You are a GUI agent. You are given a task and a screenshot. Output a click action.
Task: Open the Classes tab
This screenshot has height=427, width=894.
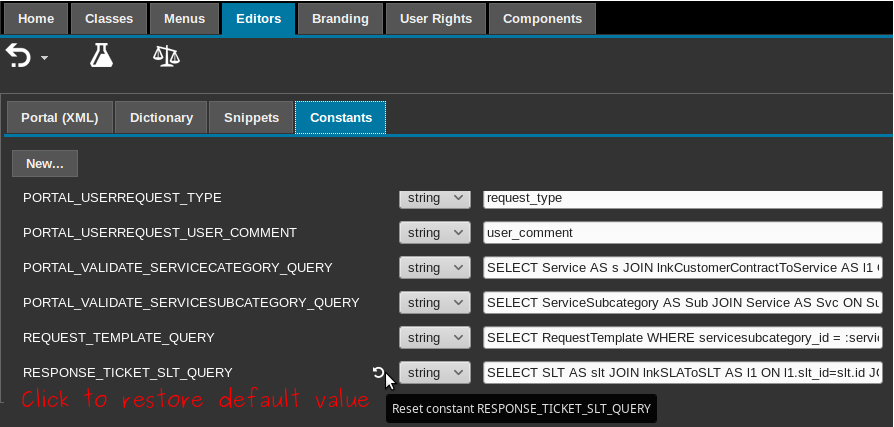coord(109,18)
